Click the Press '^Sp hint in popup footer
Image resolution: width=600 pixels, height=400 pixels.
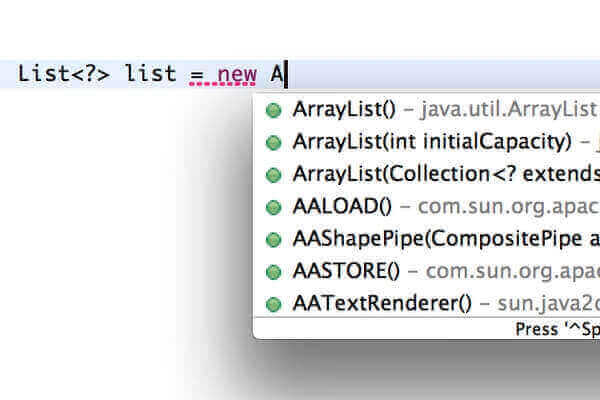(x=558, y=330)
